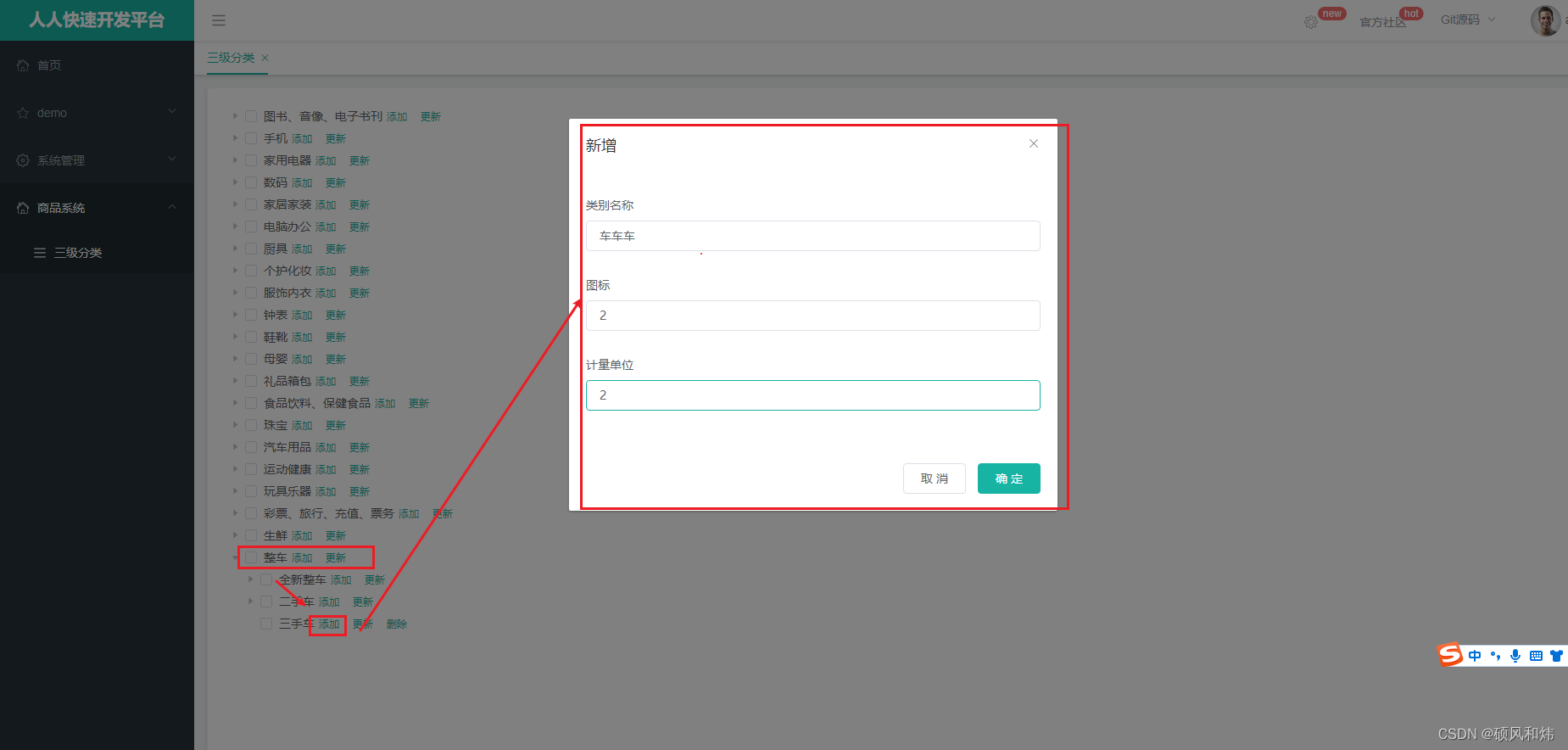
Task: Close the 新增 dialog with X icon
Action: point(1034,143)
